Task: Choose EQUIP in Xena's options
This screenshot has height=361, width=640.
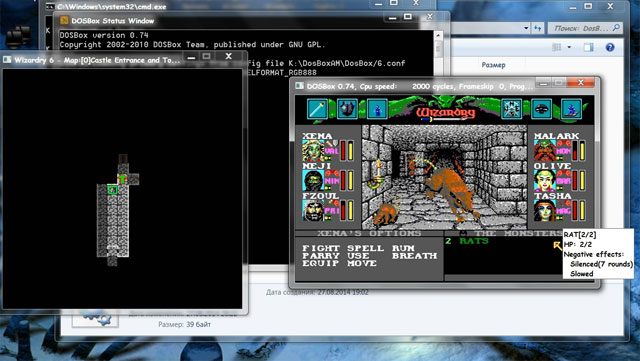Action: click(321, 263)
